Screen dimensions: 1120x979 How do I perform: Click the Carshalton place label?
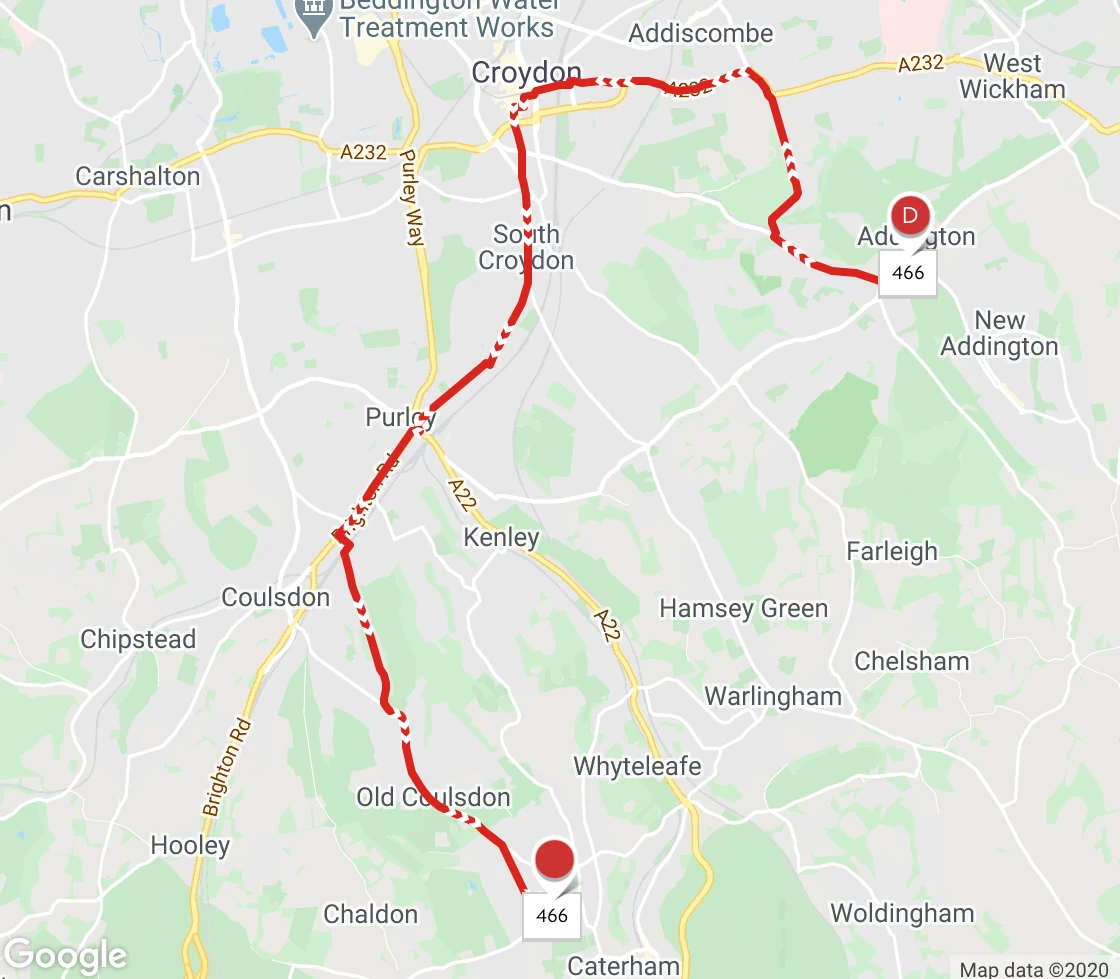tap(138, 176)
